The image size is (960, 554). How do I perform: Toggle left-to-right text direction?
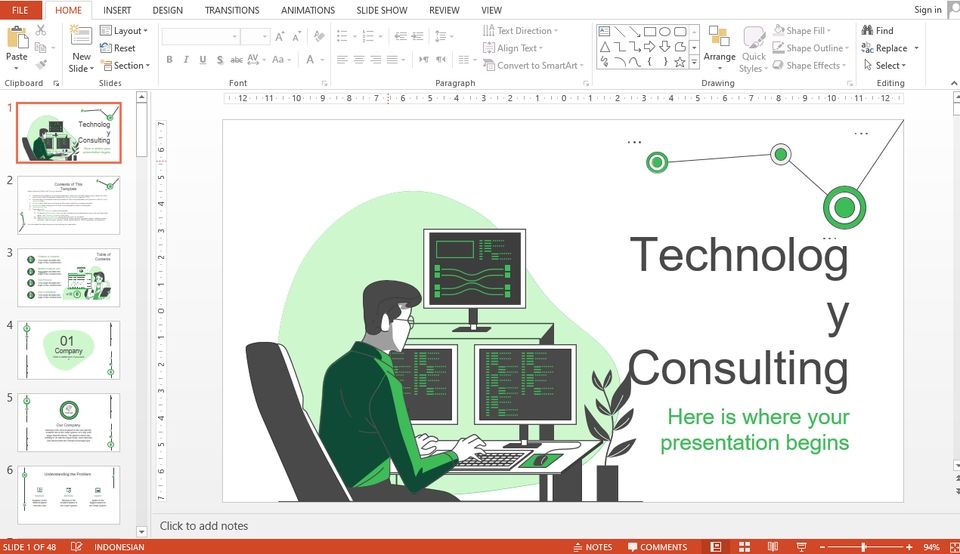click(424, 59)
